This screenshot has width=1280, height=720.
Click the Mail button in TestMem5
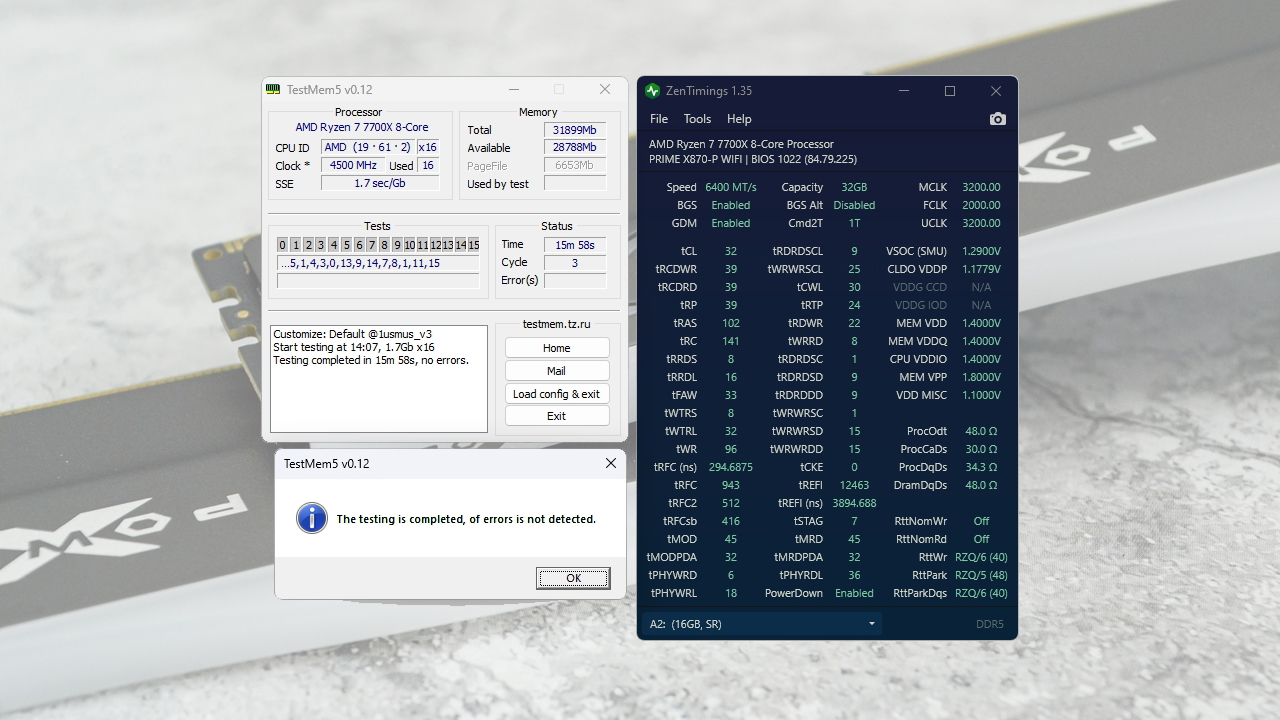[x=556, y=371]
